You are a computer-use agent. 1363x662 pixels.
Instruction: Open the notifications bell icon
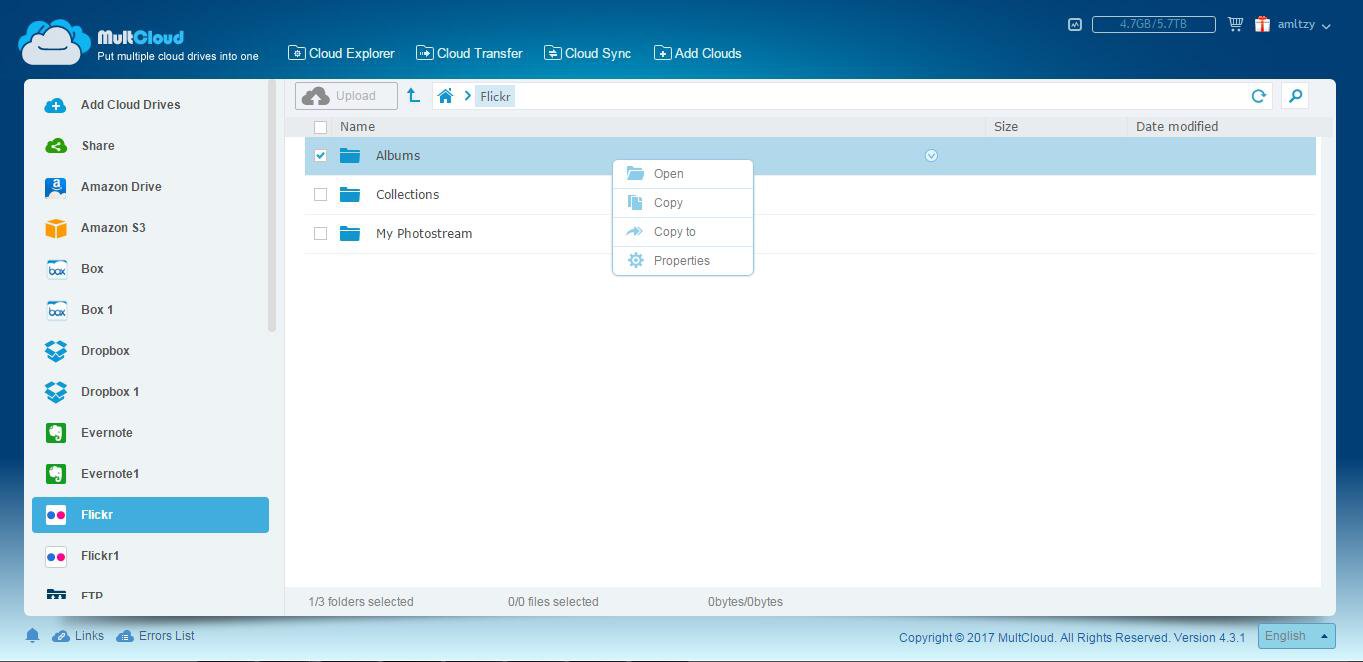click(32, 636)
